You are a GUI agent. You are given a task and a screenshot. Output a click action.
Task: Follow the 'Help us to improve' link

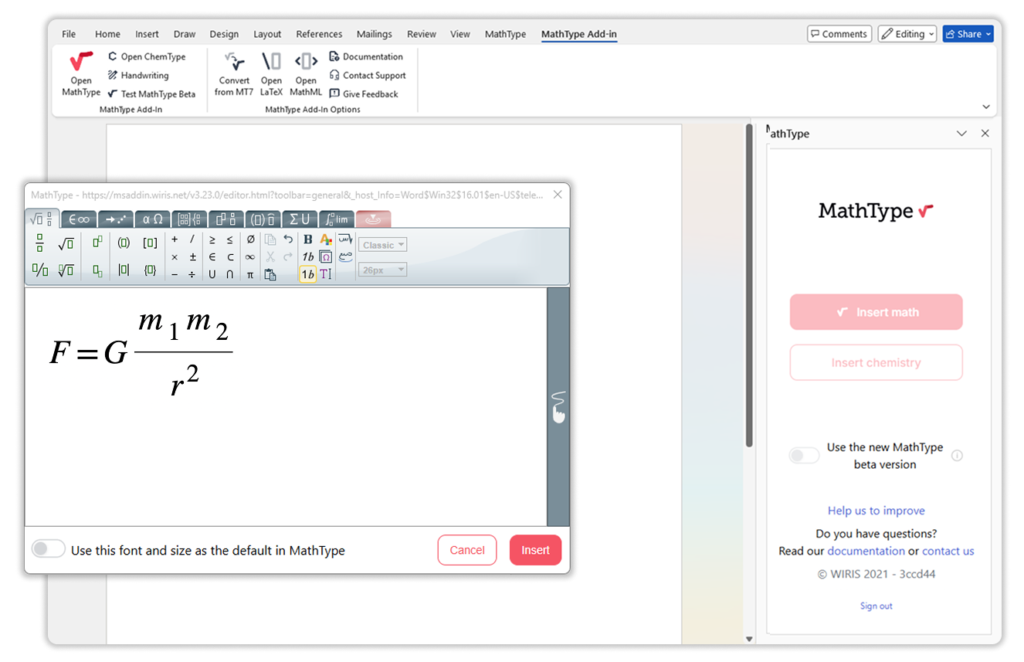tap(876, 511)
